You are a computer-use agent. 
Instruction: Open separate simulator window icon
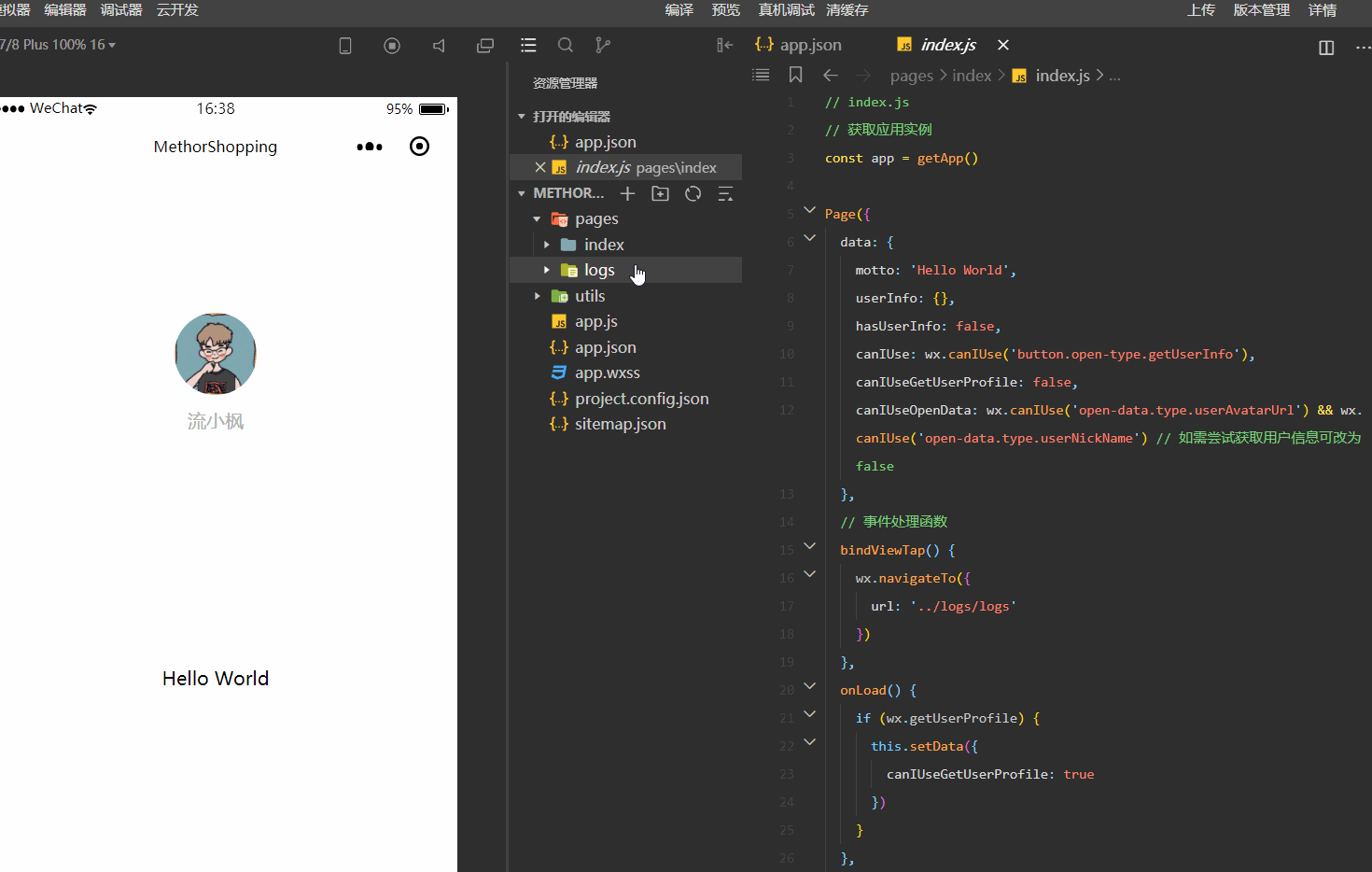point(485,46)
